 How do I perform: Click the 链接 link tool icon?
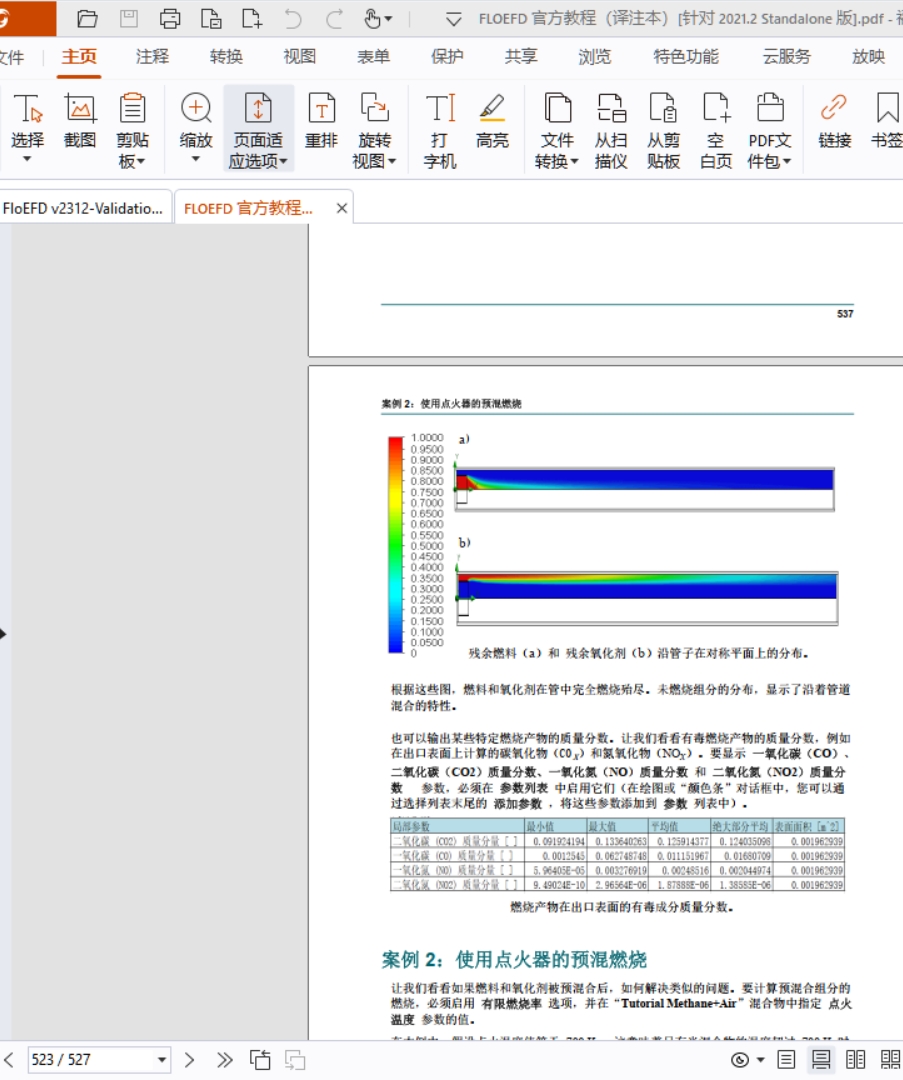click(834, 125)
